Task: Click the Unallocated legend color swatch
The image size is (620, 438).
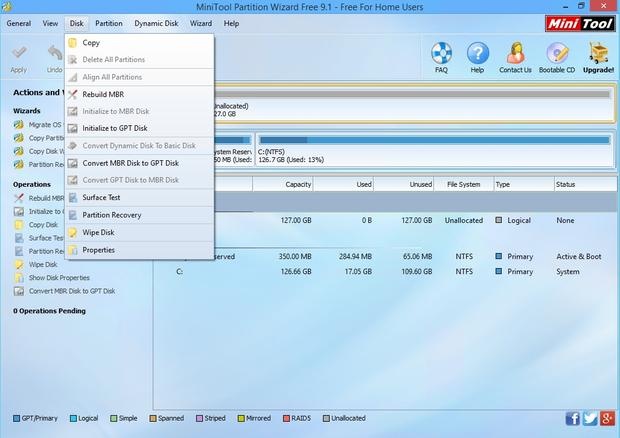Action: pos(325,418)
